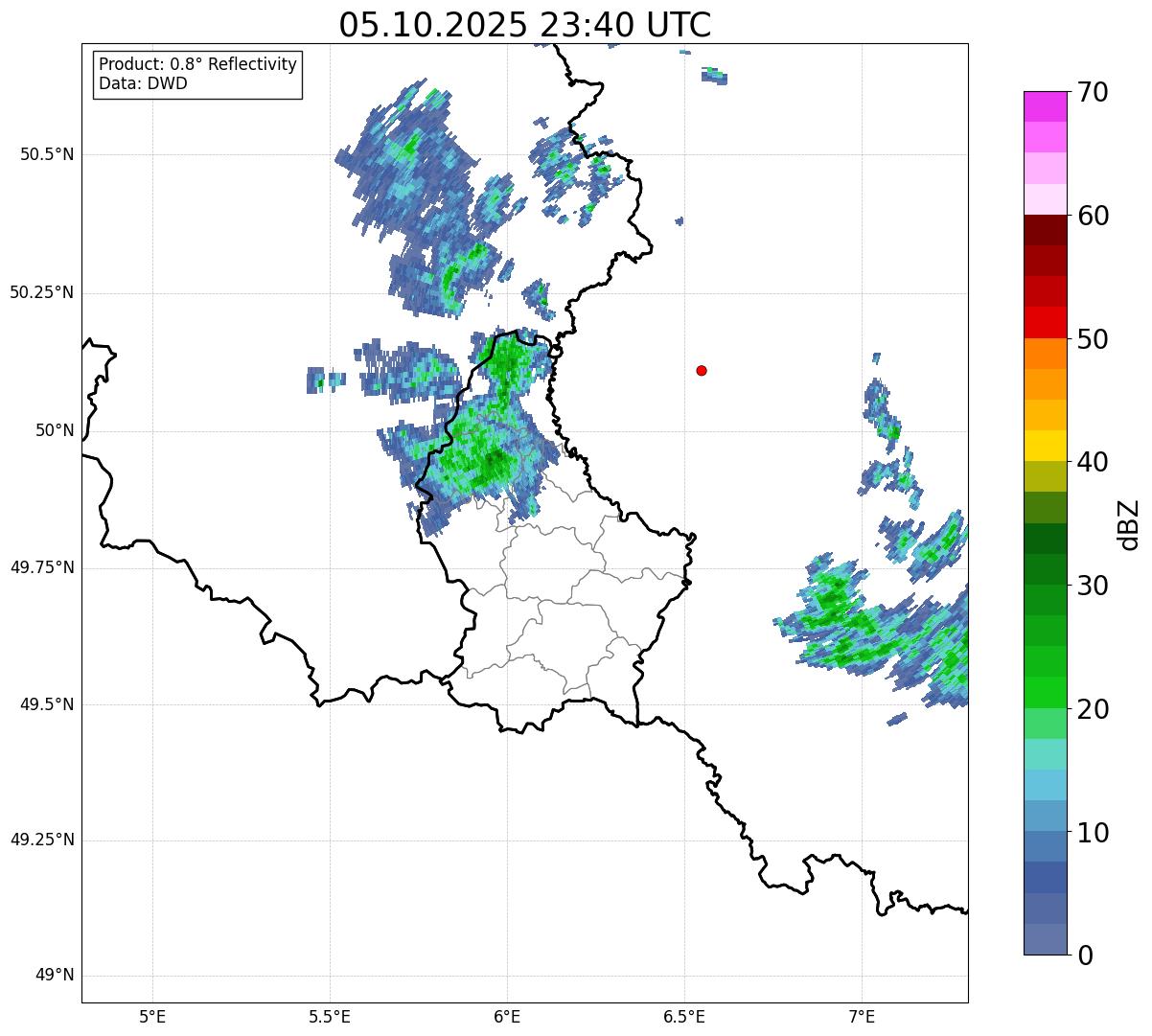Click the longitude label "7°E"
Viewport: 1152px width, 1036px height.
pos(862,1017)
